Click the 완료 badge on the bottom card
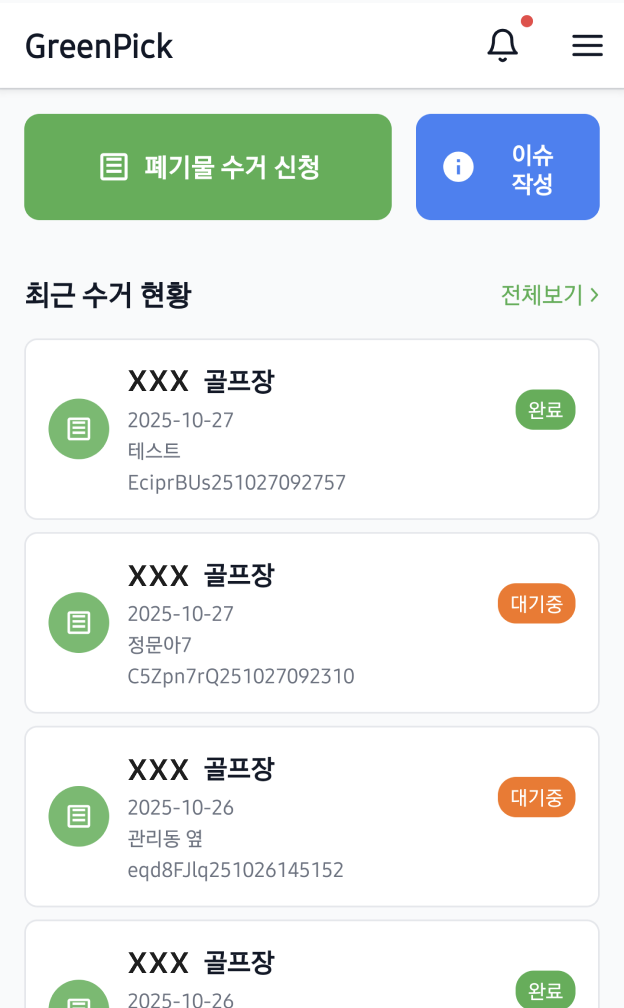The height and width of the screenshot is (1008, 624). click(x=545, y=991)
